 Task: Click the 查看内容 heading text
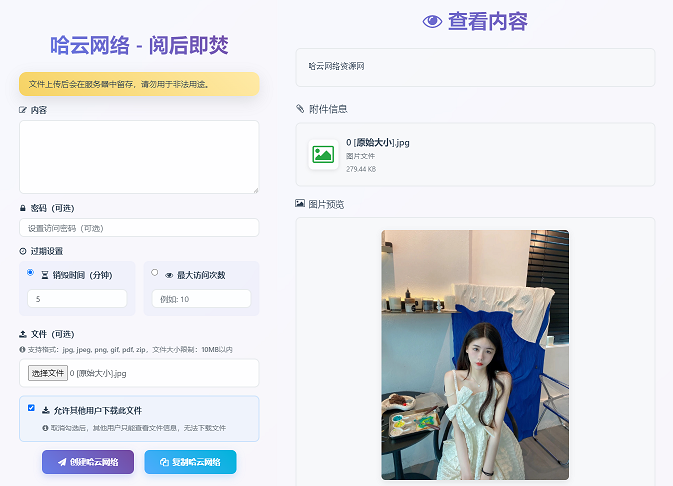[x=488, y=21]
